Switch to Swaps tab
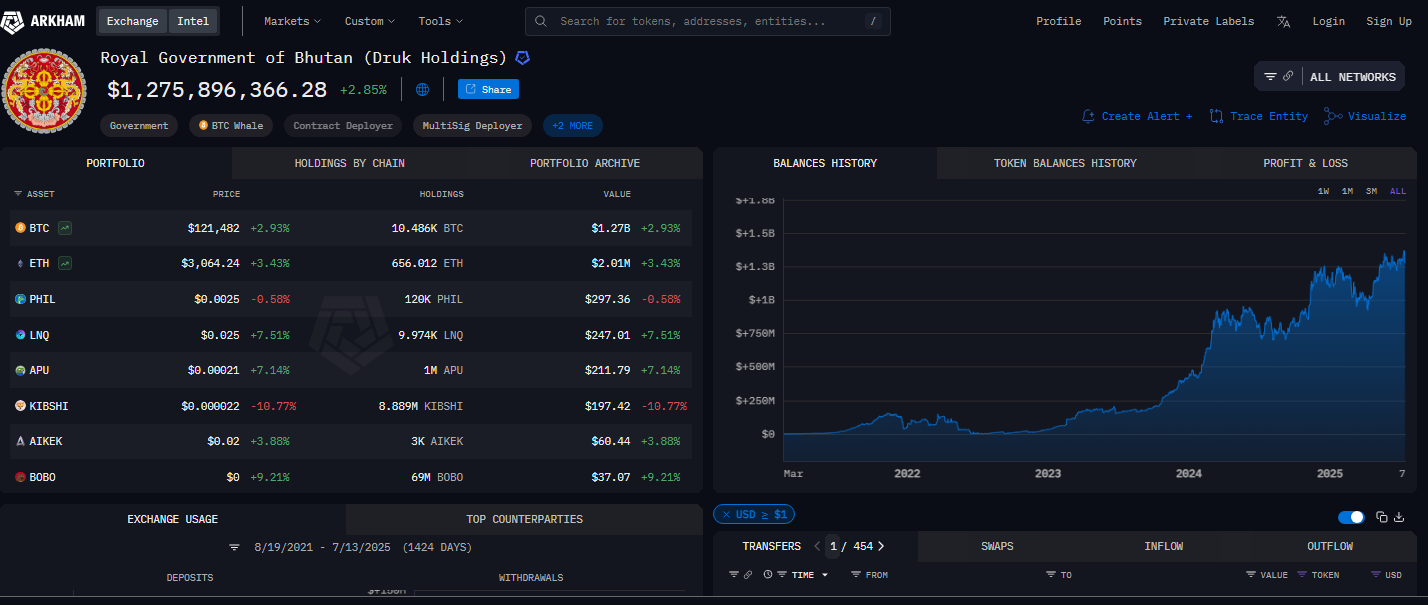The image size is (1428, 605). [997, 546]
